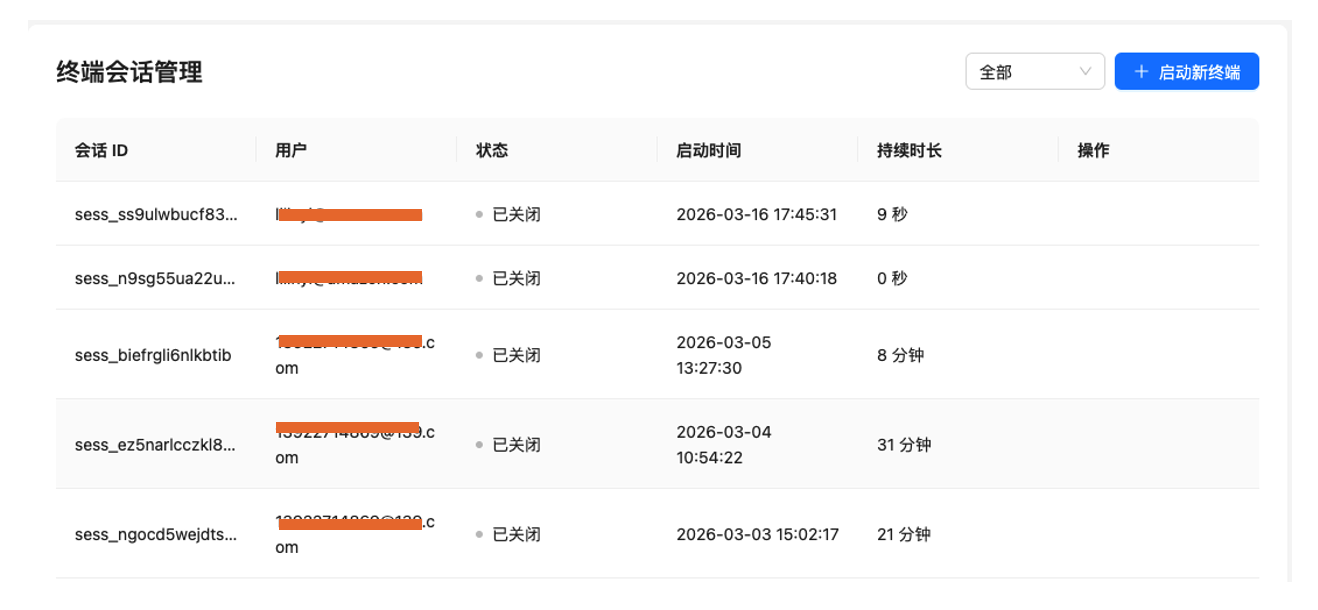Click the sess_n9sg55ua22u session ID
This screenshot has height=610, width=1318.
tap(156, 278)
